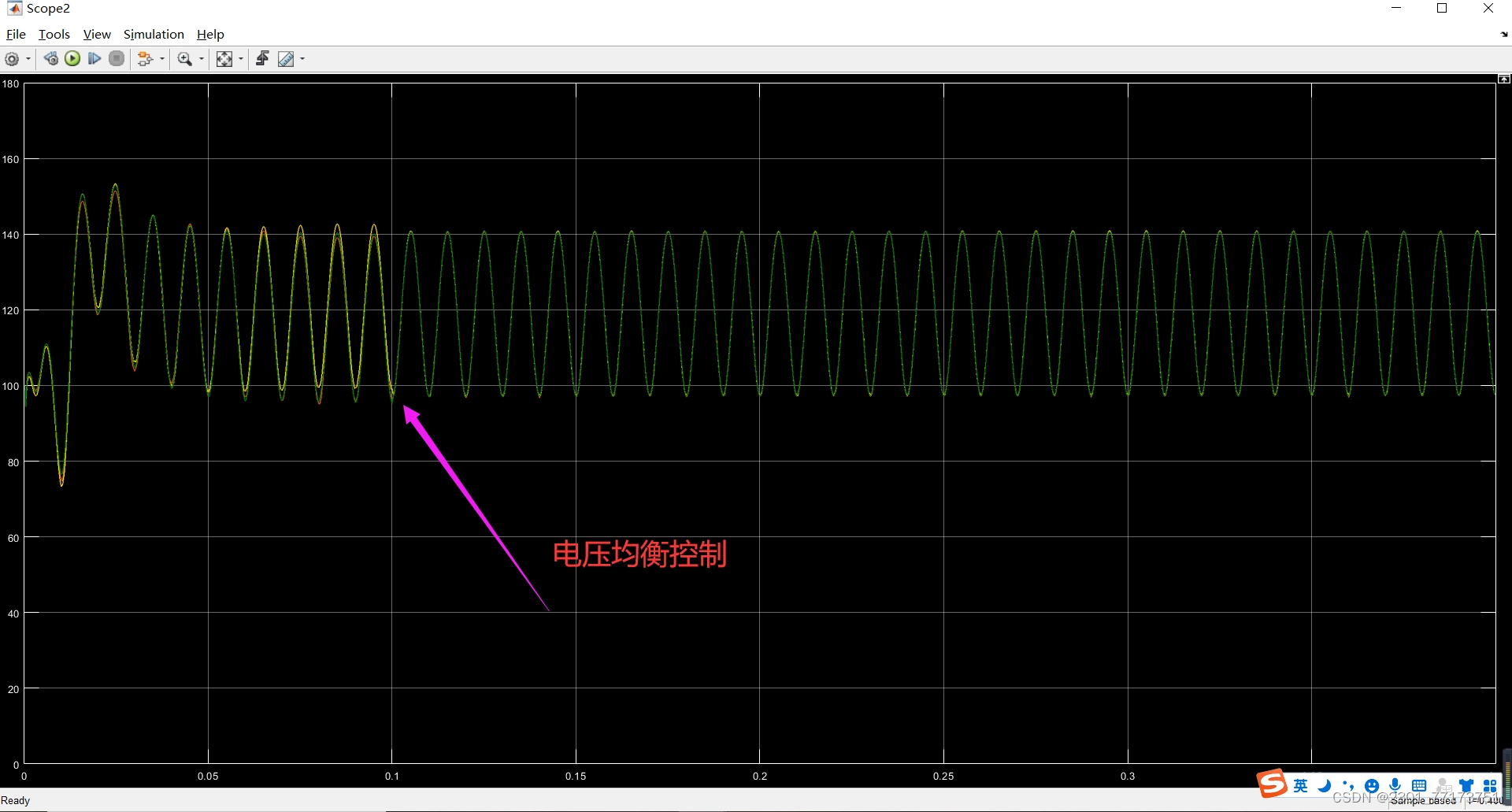The width and height of the screenshot is (1512, 812).
Task: Open the Tools menu
Action: tap(54, 34)
